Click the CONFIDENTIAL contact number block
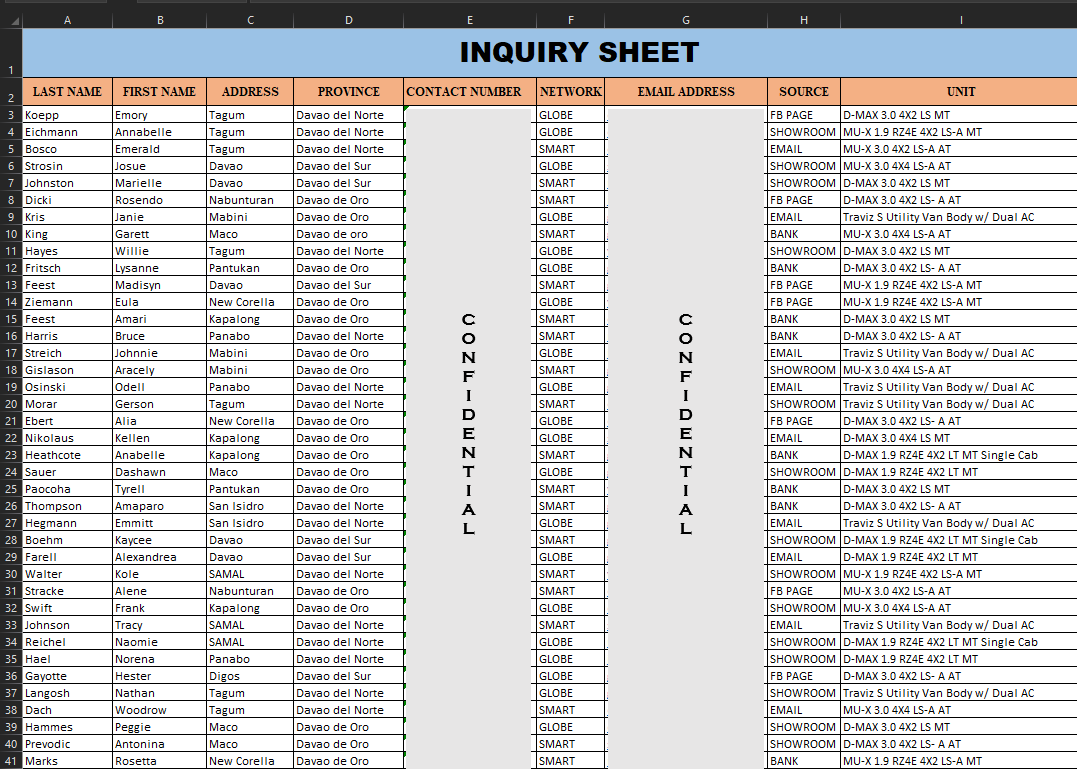The width and height of the screenshot is (1077, 769). pos(468,437)
